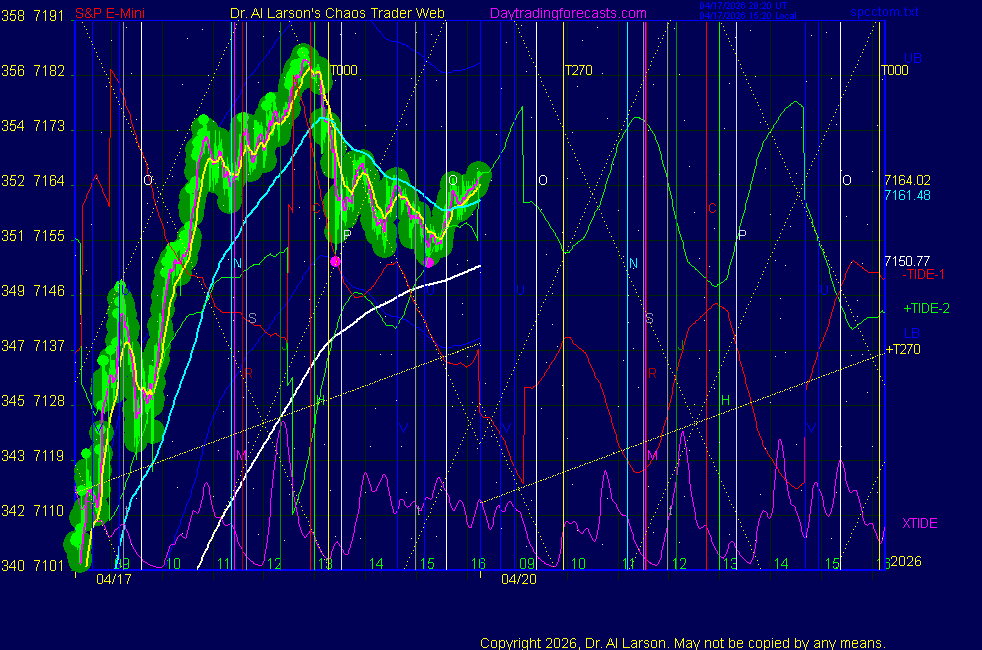The height and width of the screenshot is (650, 982).
Task: Click the UB upper band label
Action: tap(912, 58)
